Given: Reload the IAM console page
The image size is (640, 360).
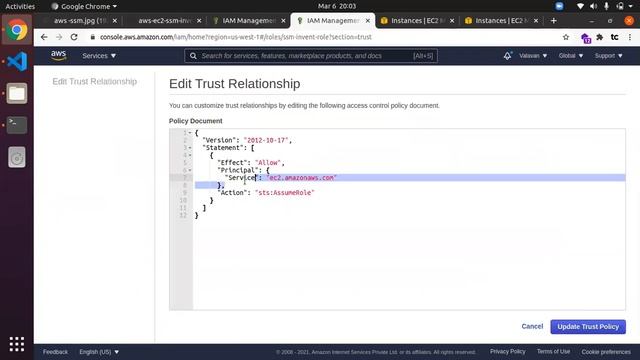Looking at the screenshot, I should 74,37.
